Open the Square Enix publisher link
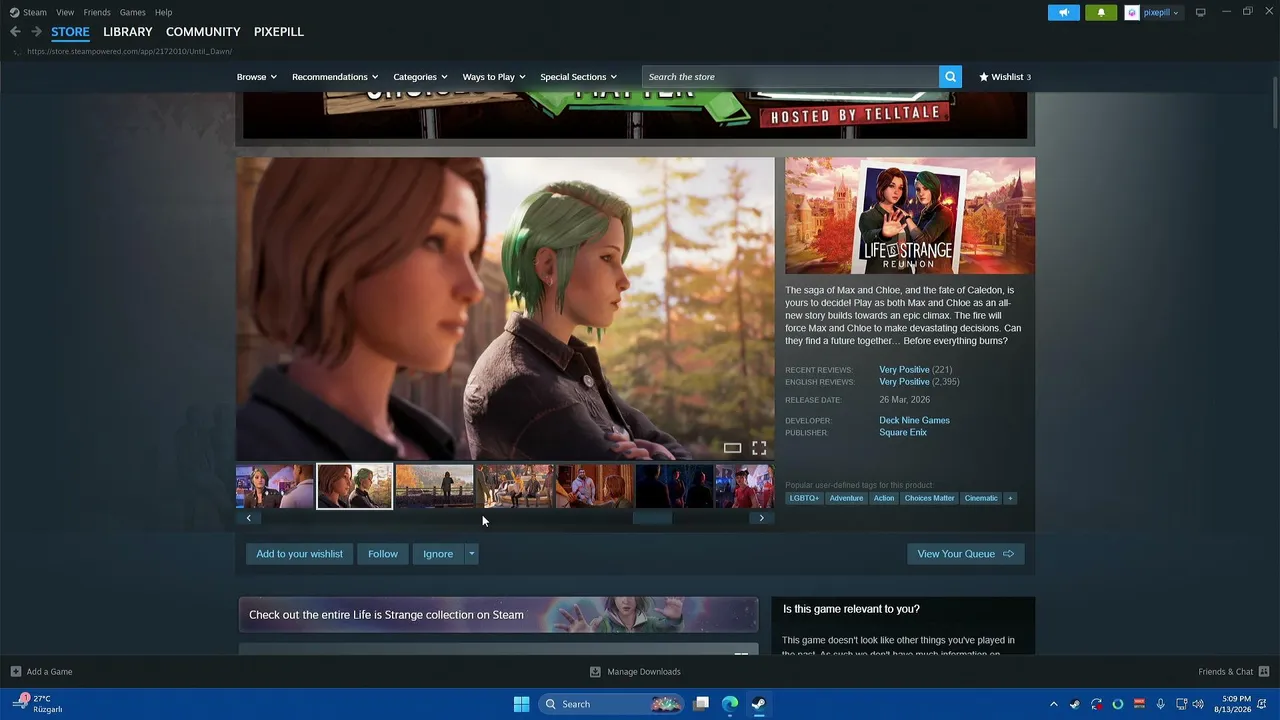 [903, 433]
